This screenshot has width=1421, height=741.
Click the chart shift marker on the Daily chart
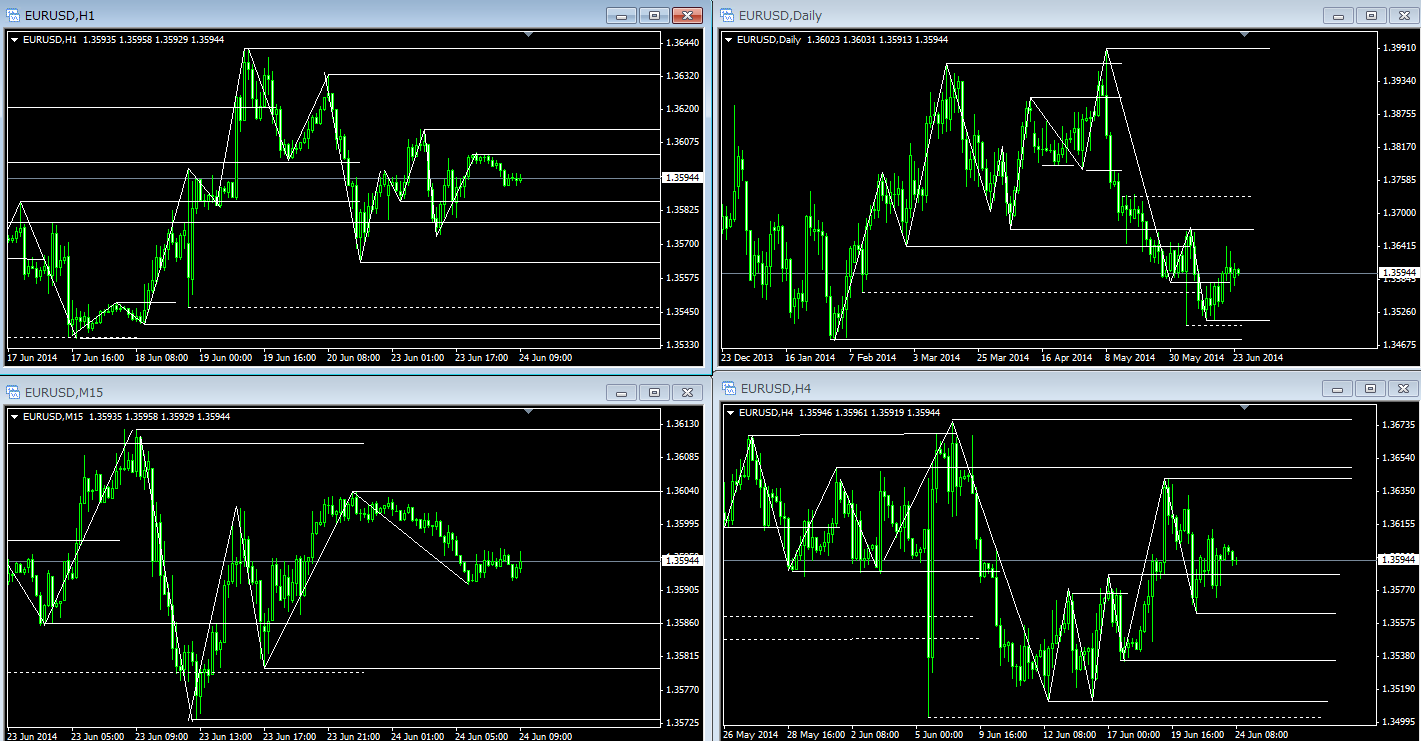1244,35
